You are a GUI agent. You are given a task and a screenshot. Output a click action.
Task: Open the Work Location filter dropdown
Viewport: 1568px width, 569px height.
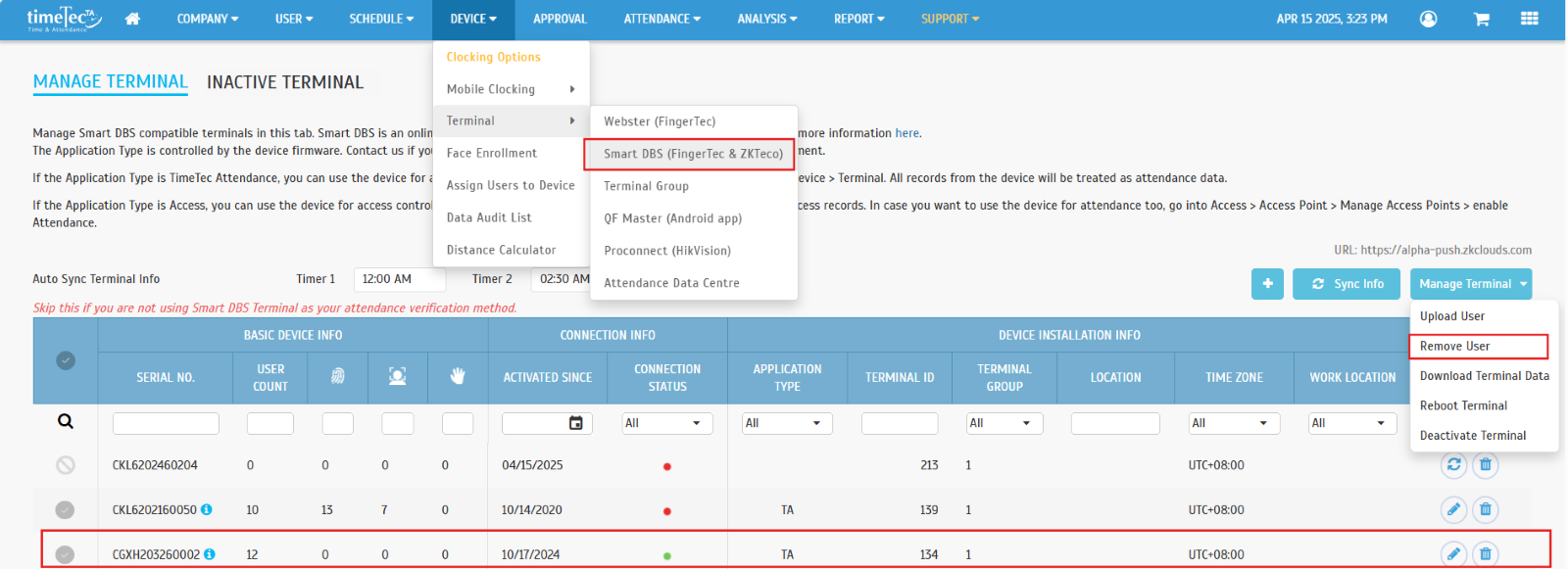[1352, 423]
